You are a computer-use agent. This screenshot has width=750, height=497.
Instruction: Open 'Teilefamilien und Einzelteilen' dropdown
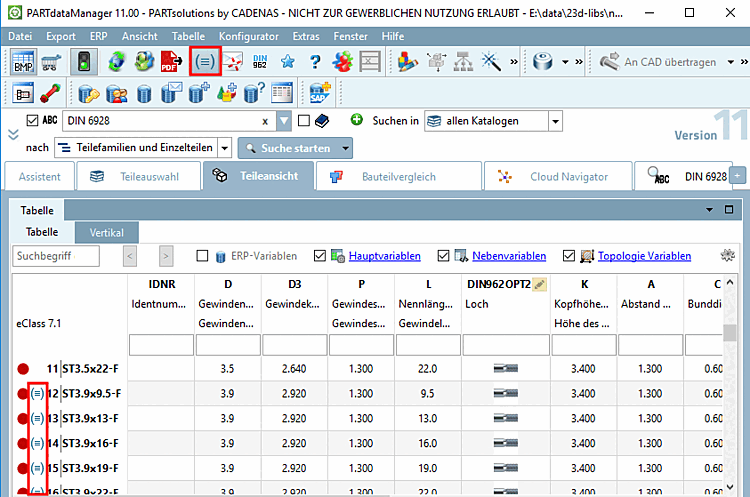224,148
